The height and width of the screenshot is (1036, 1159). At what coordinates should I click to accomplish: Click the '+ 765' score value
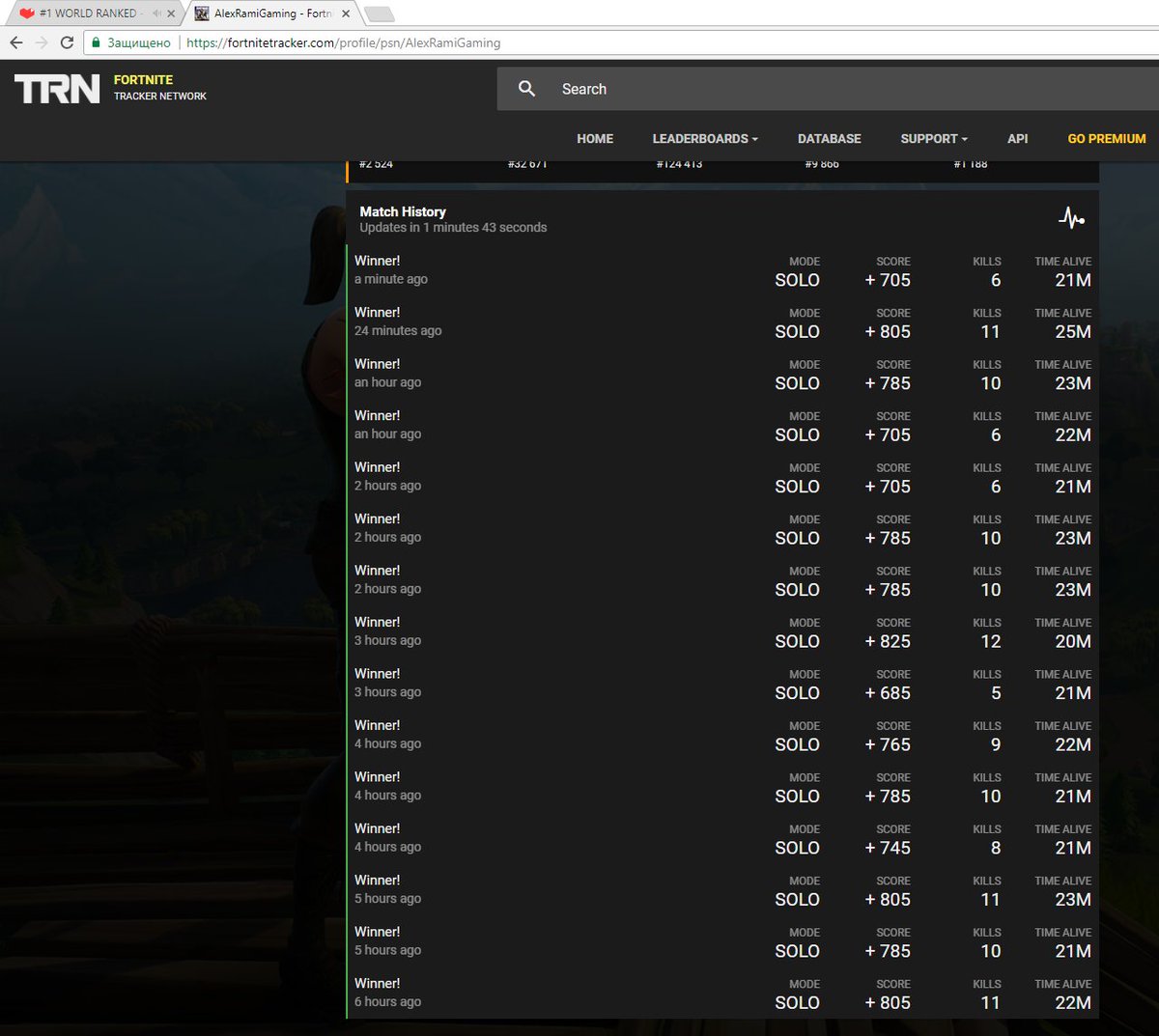point(888,744)
